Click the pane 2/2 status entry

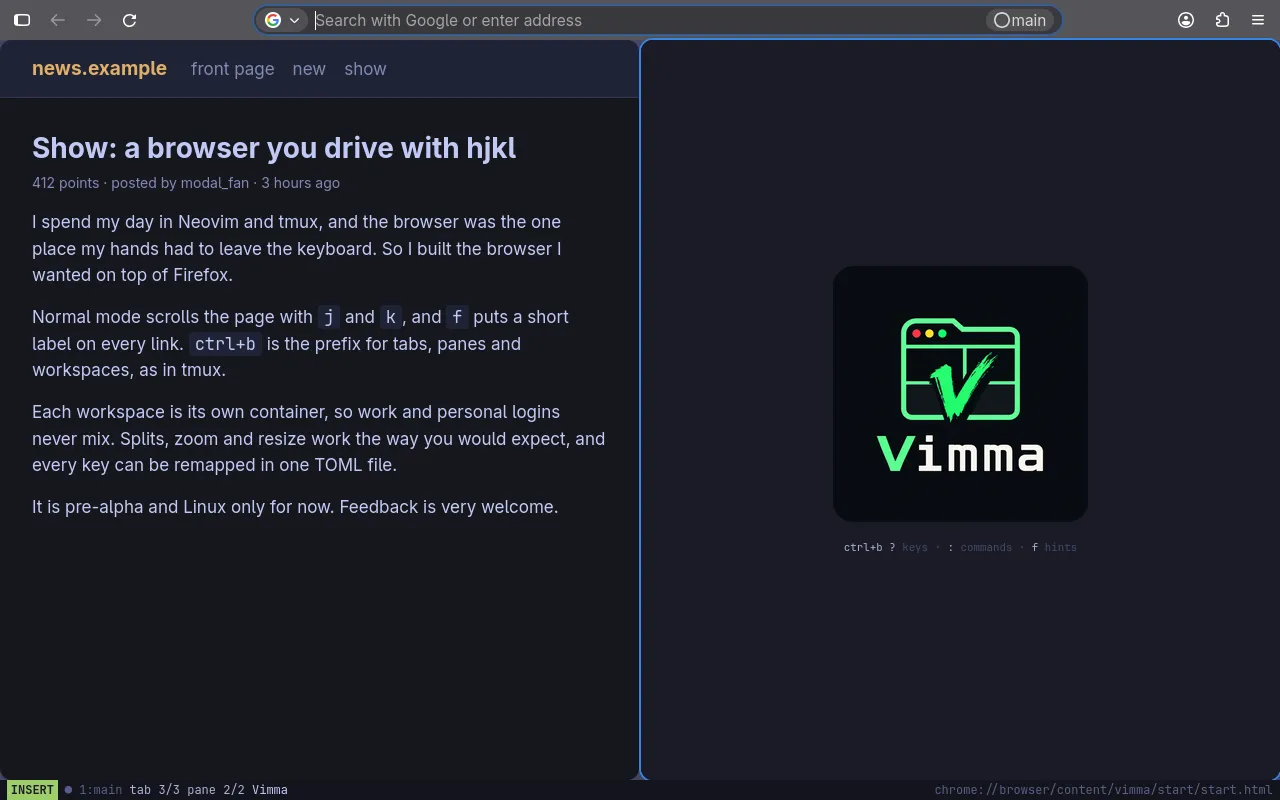point(216,790)
